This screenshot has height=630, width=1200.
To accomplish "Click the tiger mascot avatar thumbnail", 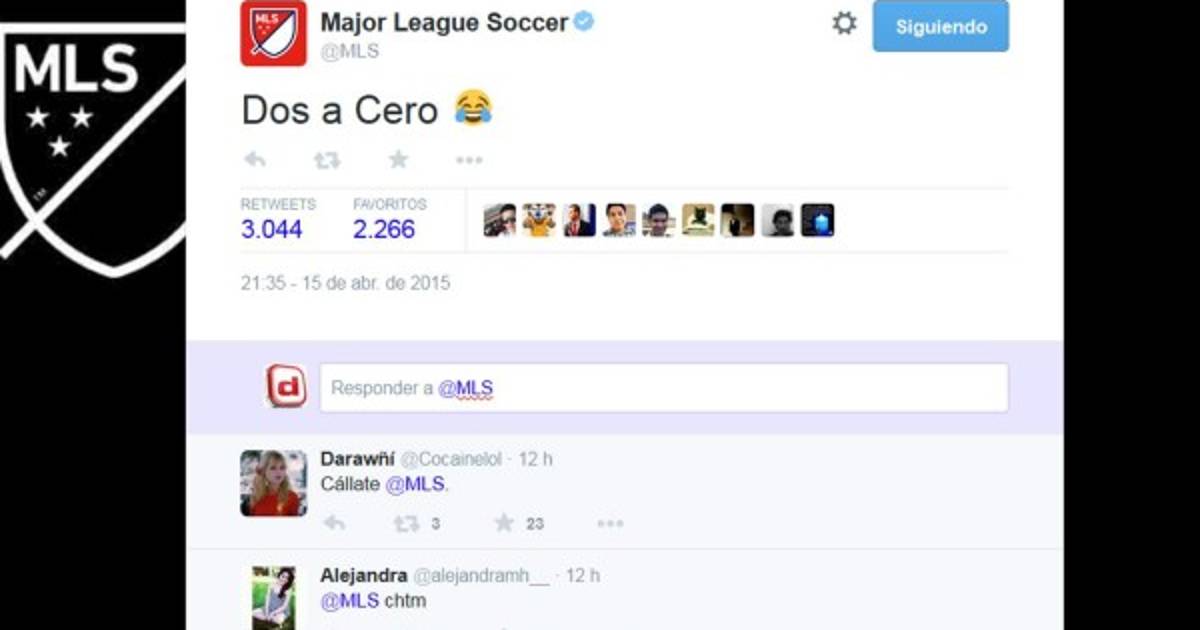I will click(539, 220).
